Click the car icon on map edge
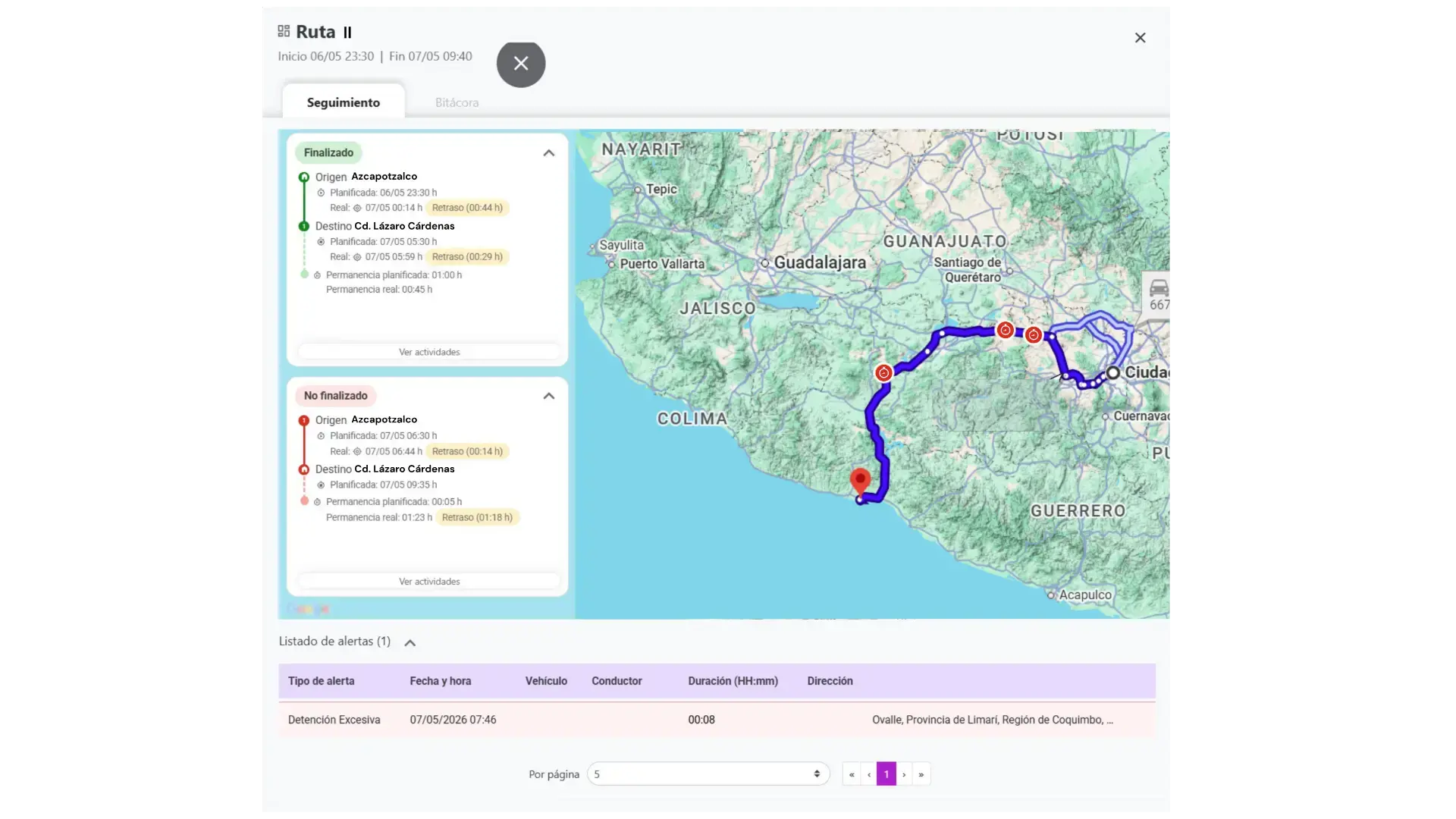The height and width of the screenshot is (819, 1456). click(1159, 288)
